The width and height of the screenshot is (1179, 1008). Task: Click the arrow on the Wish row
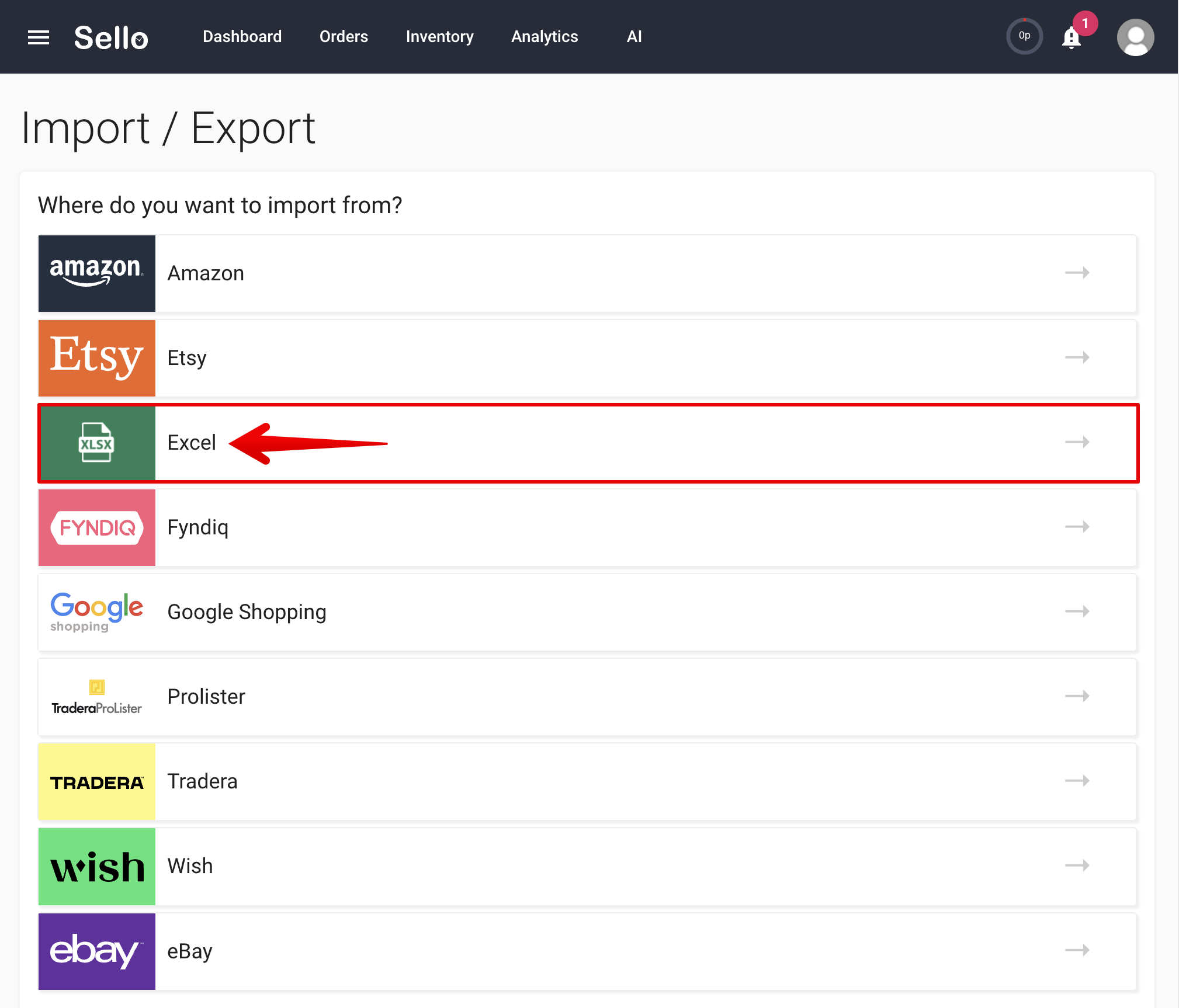coord(1077,866)
